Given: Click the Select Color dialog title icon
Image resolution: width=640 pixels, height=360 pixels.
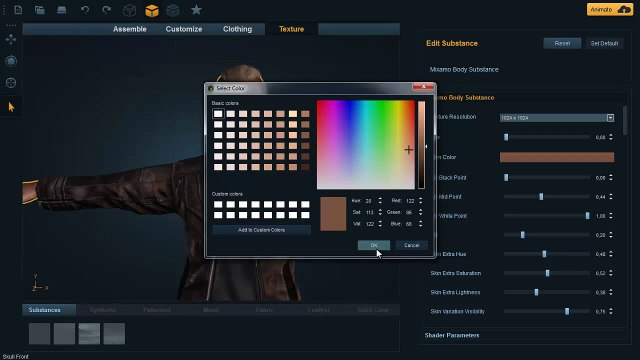Looking at the screenshot, I should (x=211, y=88).
